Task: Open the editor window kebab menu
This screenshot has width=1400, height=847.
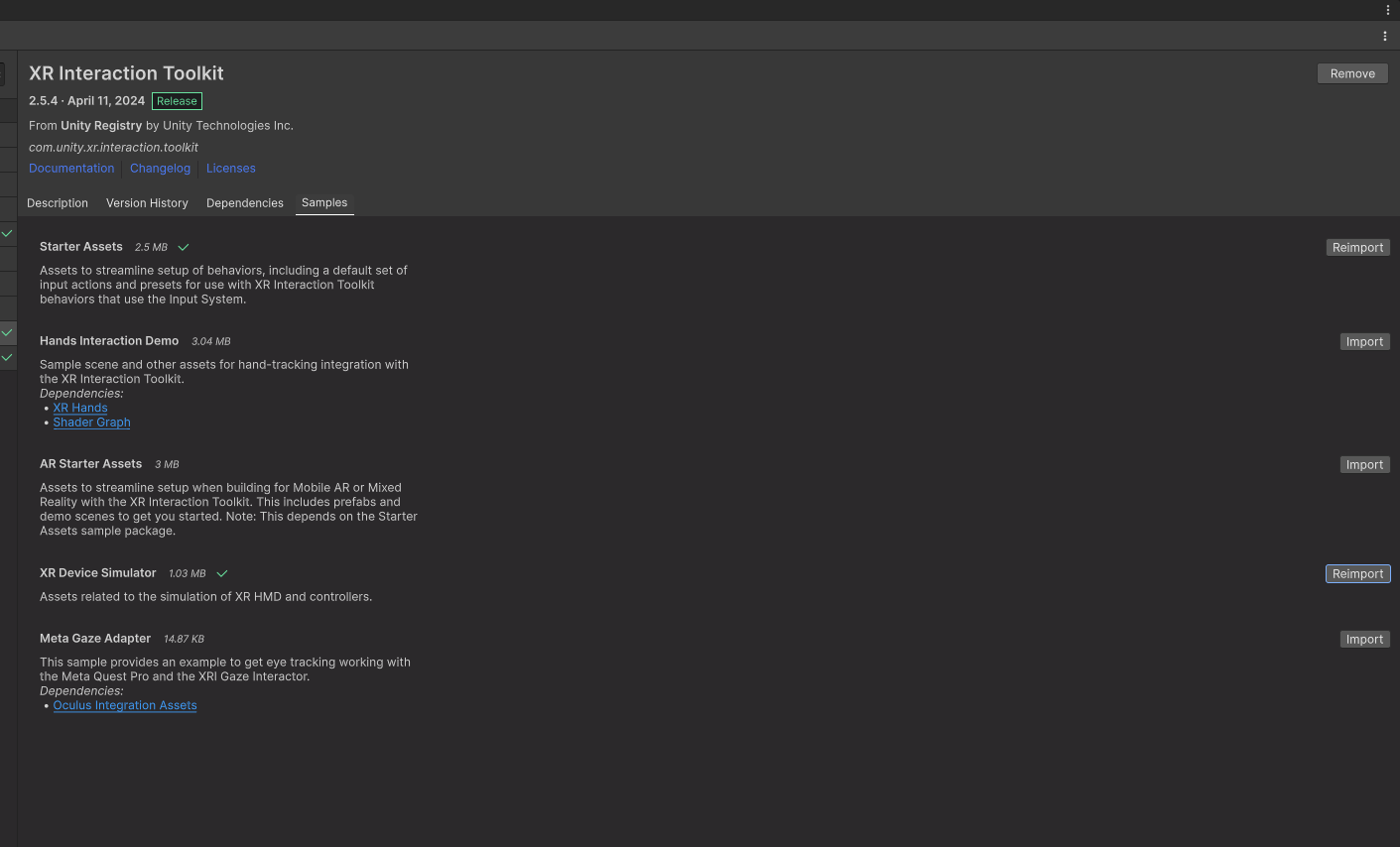Action: pyautogui.click(x=1387, y=10)
